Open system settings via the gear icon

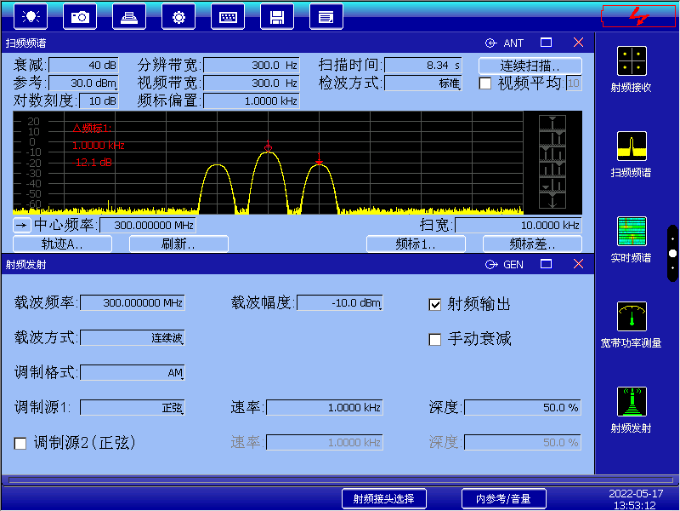coord(178,17)
